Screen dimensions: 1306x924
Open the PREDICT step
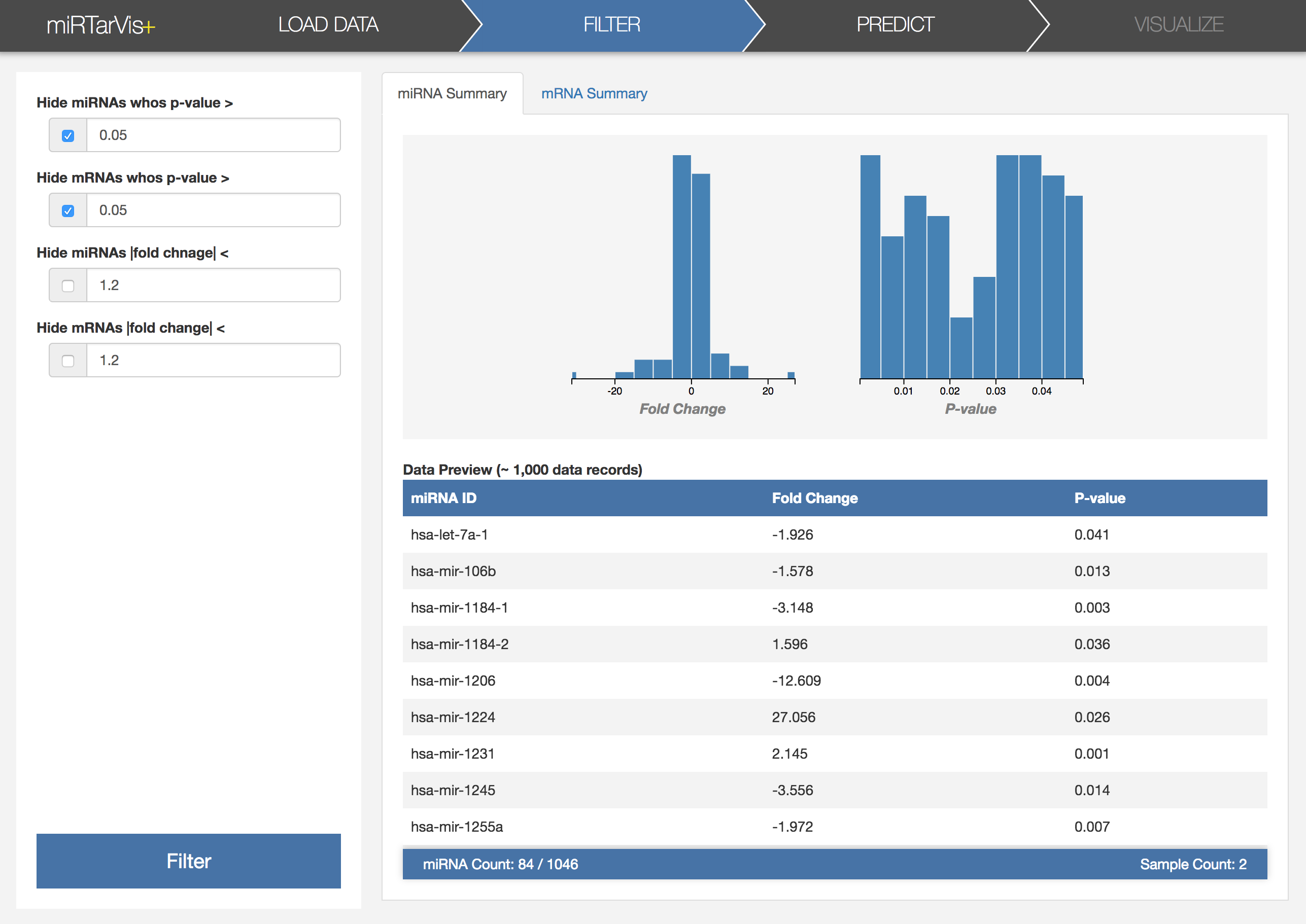tap(895, 24)
